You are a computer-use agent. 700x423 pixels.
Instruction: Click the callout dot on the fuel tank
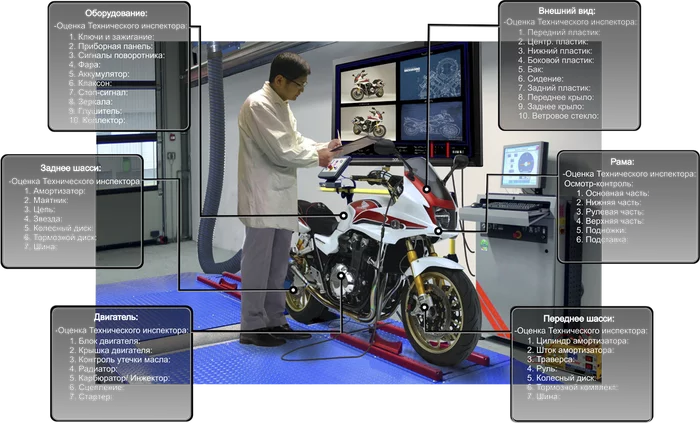click(x=343, y=216)
